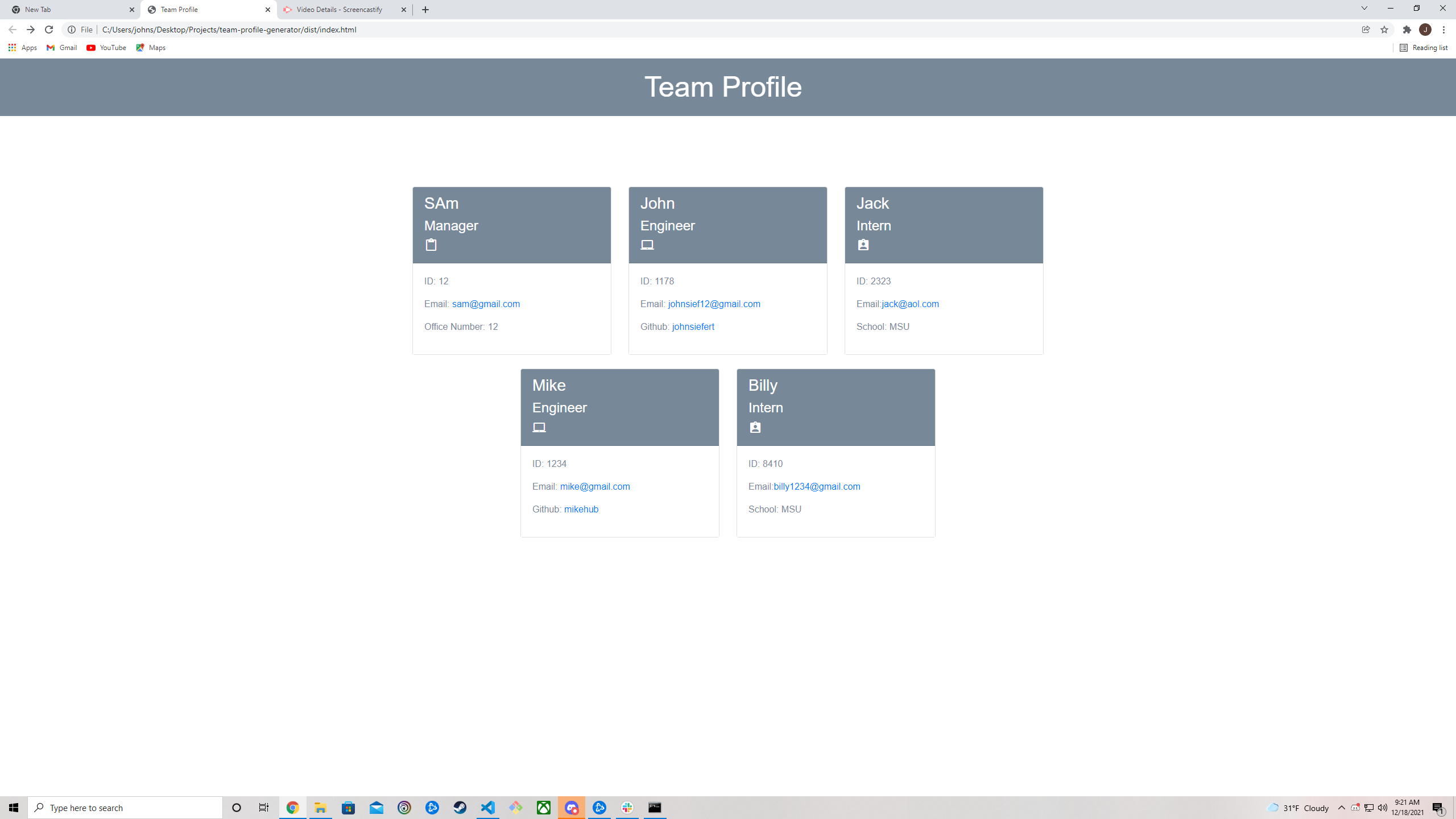Click the share icon in the address bar
This screenshot has width=1456, height=819.
tap(1366, 29)
